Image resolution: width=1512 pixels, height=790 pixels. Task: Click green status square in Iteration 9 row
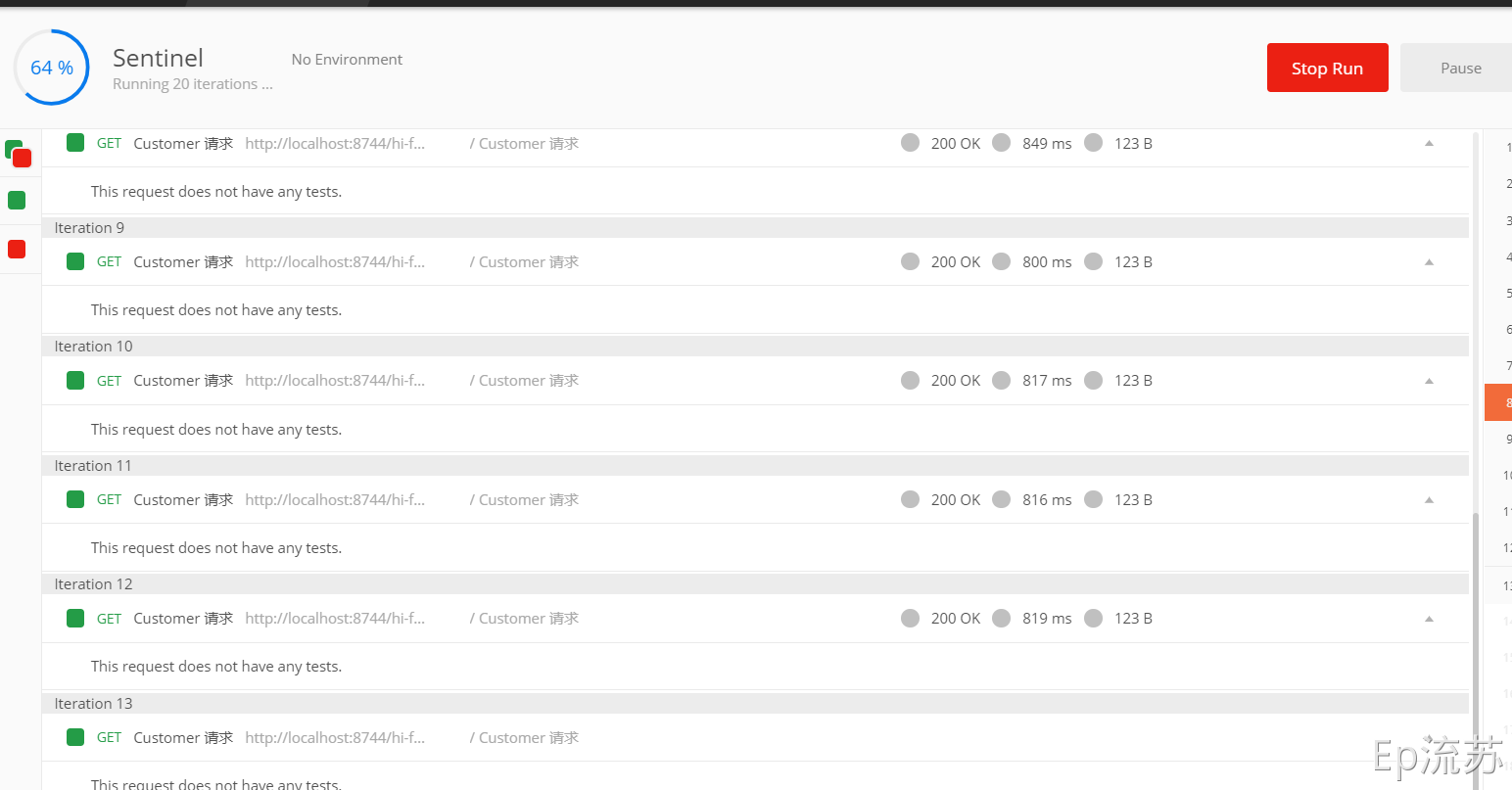click(x=75, y=261)
